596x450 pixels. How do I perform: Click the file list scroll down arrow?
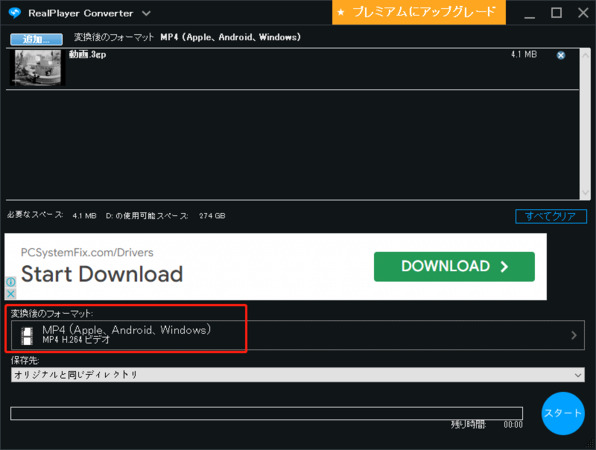585,192
